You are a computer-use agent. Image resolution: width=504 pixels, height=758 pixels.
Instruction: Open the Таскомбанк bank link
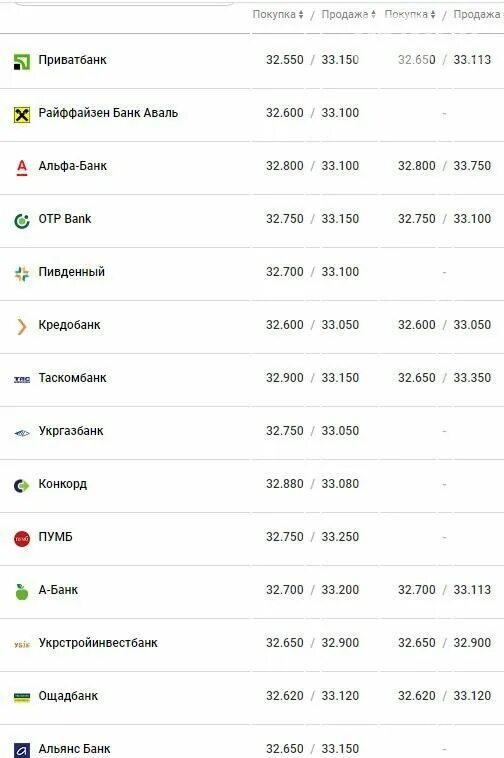coord(72,378)
